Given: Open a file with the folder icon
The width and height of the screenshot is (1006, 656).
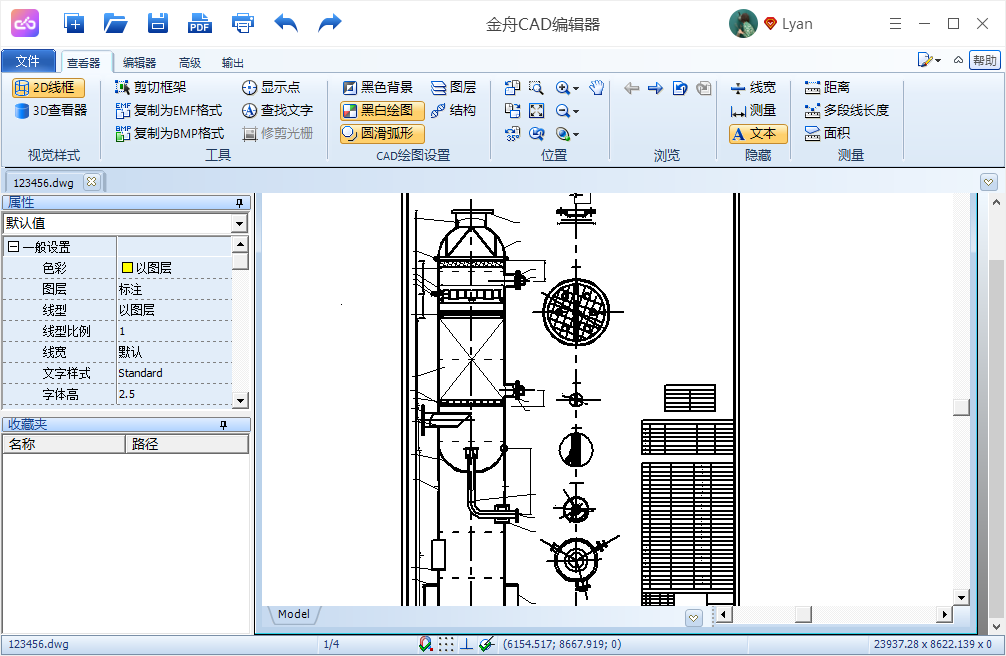Looking at the screenshot, I should 116,23.
